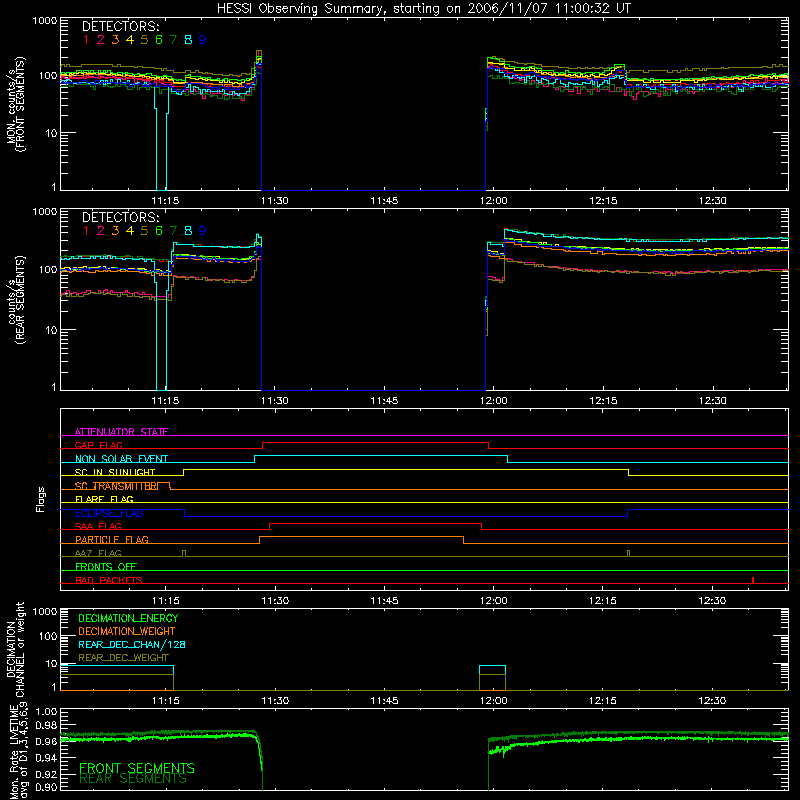Click DETECTORS: heading in the rear segments panel

120,218
